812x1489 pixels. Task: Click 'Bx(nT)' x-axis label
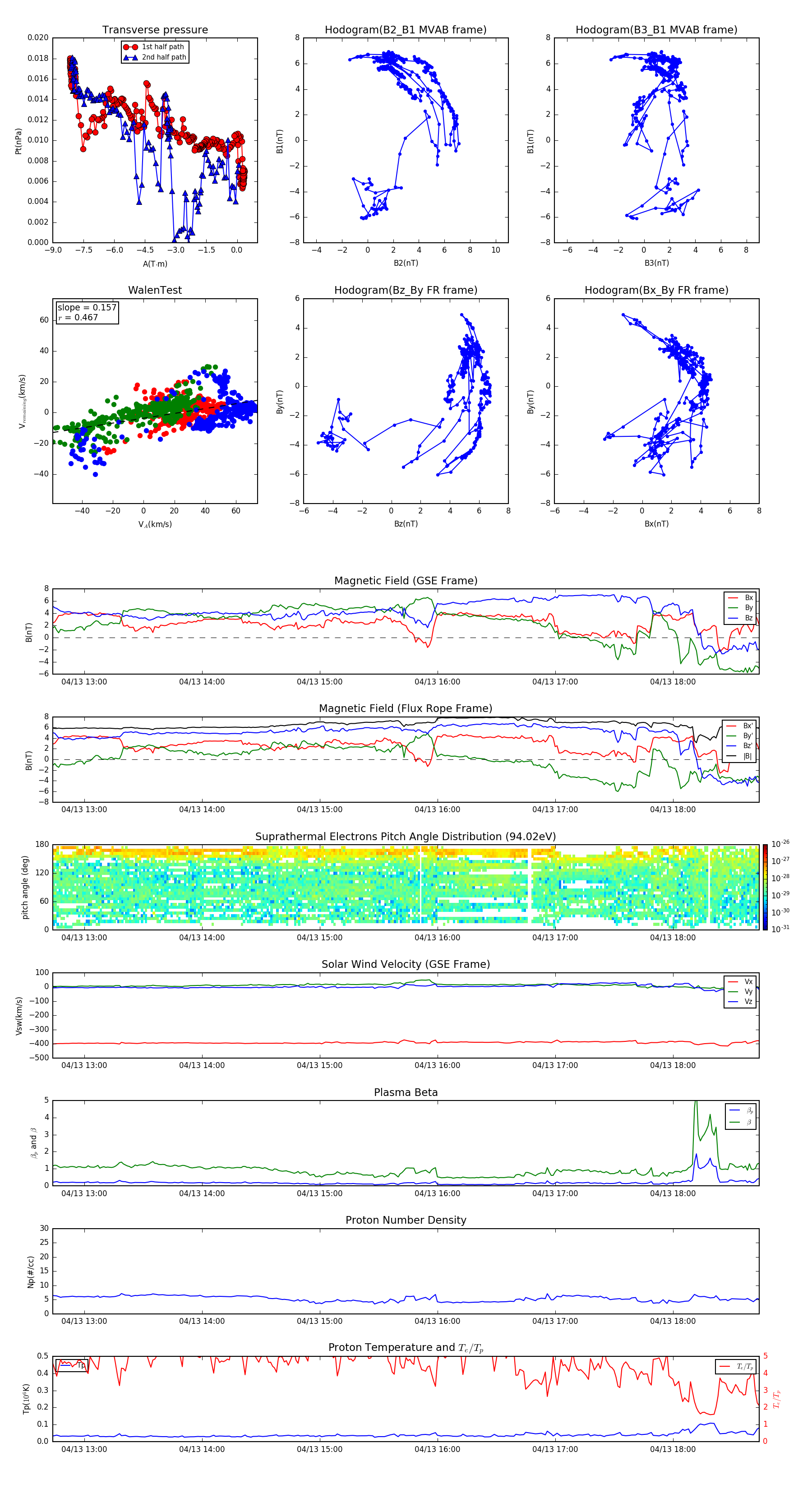656,524
